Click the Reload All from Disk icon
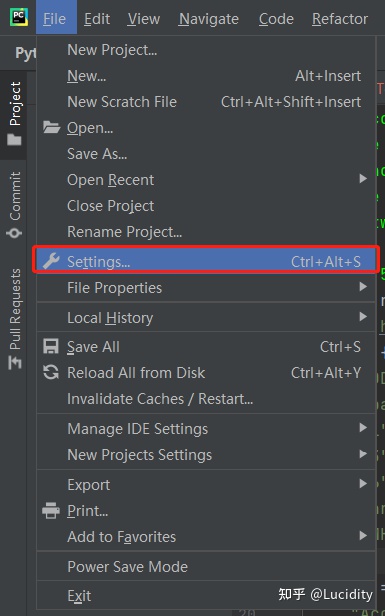The height and width of the screenshot is (616, 385). click(51, 372)
